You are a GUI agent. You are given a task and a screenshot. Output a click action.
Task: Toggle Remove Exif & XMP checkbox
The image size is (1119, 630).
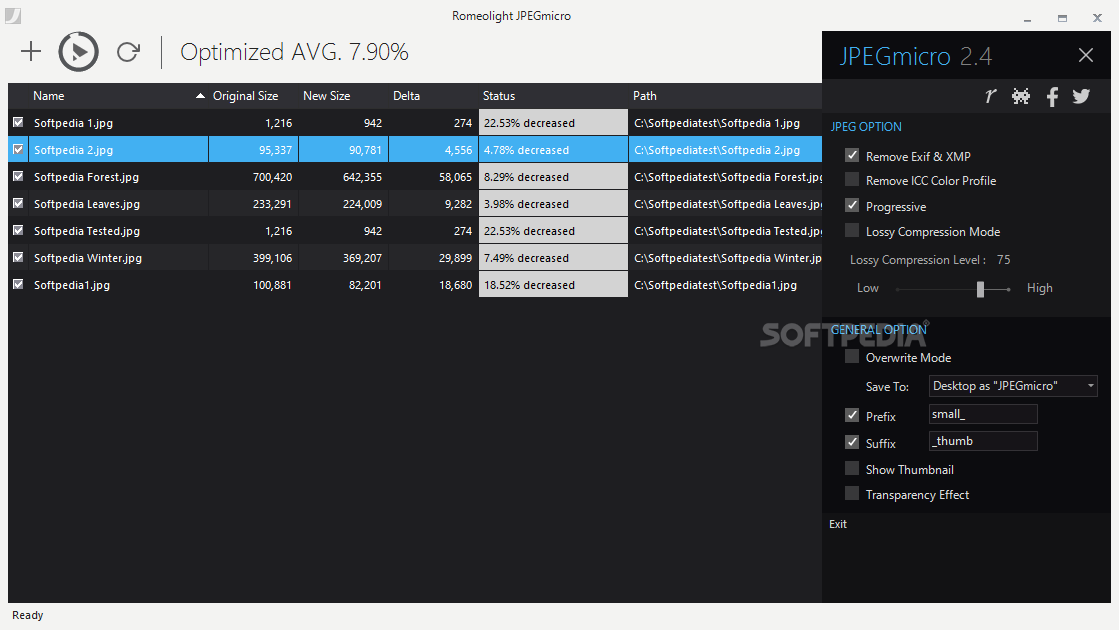point(852,156)
